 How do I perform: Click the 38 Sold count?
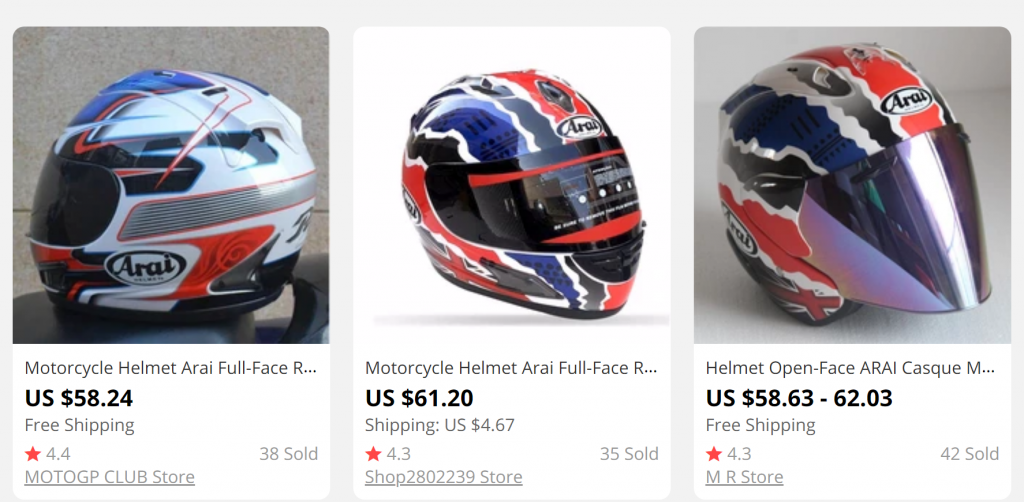288,454
